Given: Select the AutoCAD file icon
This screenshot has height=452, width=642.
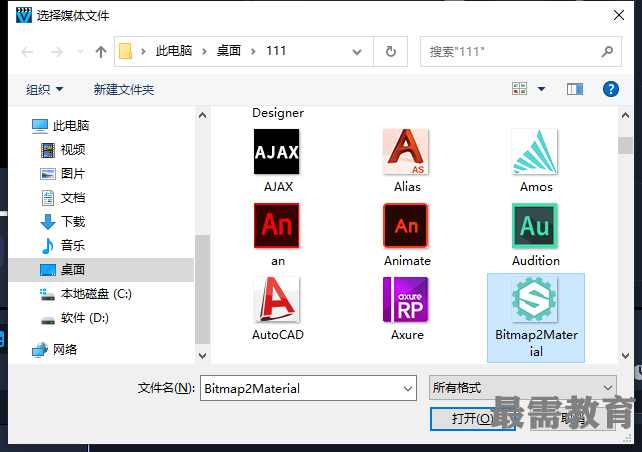Looking at the screenshot, I should [x=276, y=300].
